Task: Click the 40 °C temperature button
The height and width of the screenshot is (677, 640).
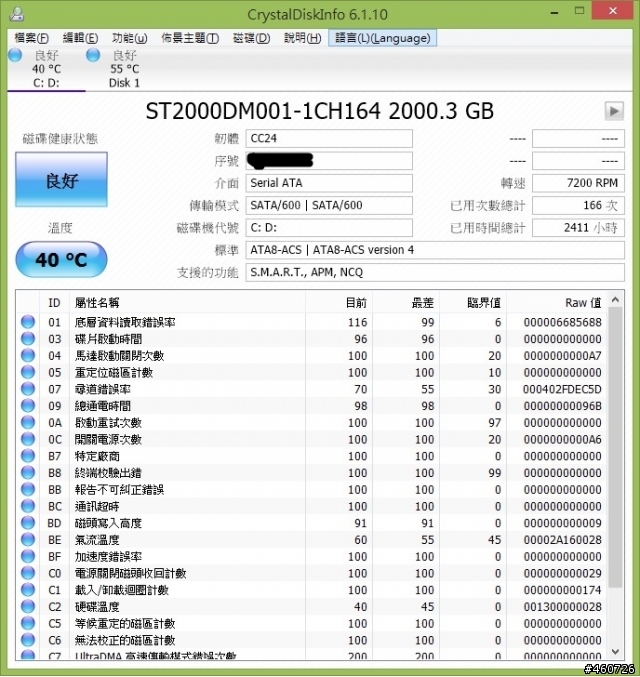Action: (x=61, y=259)
